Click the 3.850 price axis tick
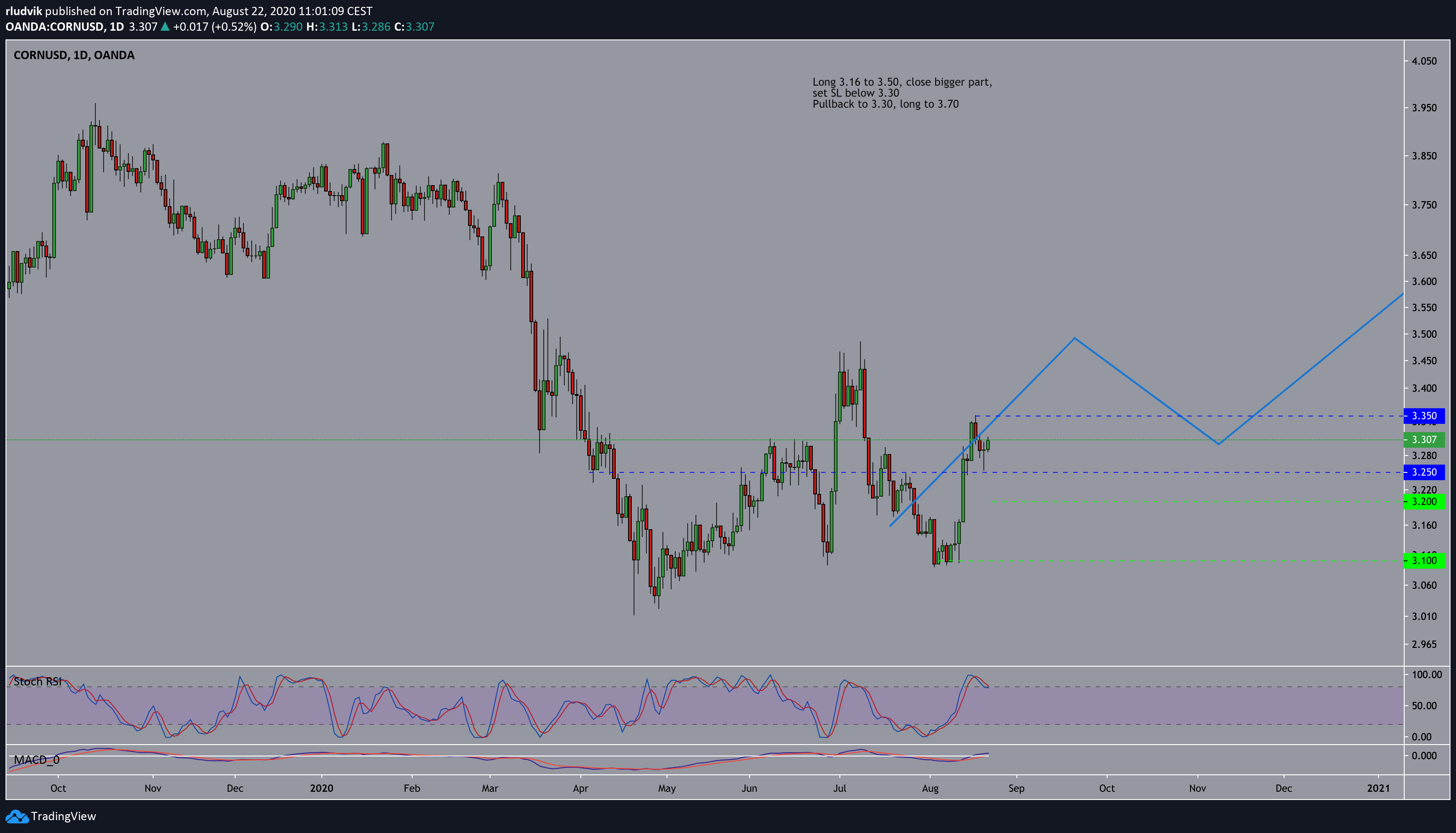This screenshot has height=833, width=1456. click(1424, 156)
